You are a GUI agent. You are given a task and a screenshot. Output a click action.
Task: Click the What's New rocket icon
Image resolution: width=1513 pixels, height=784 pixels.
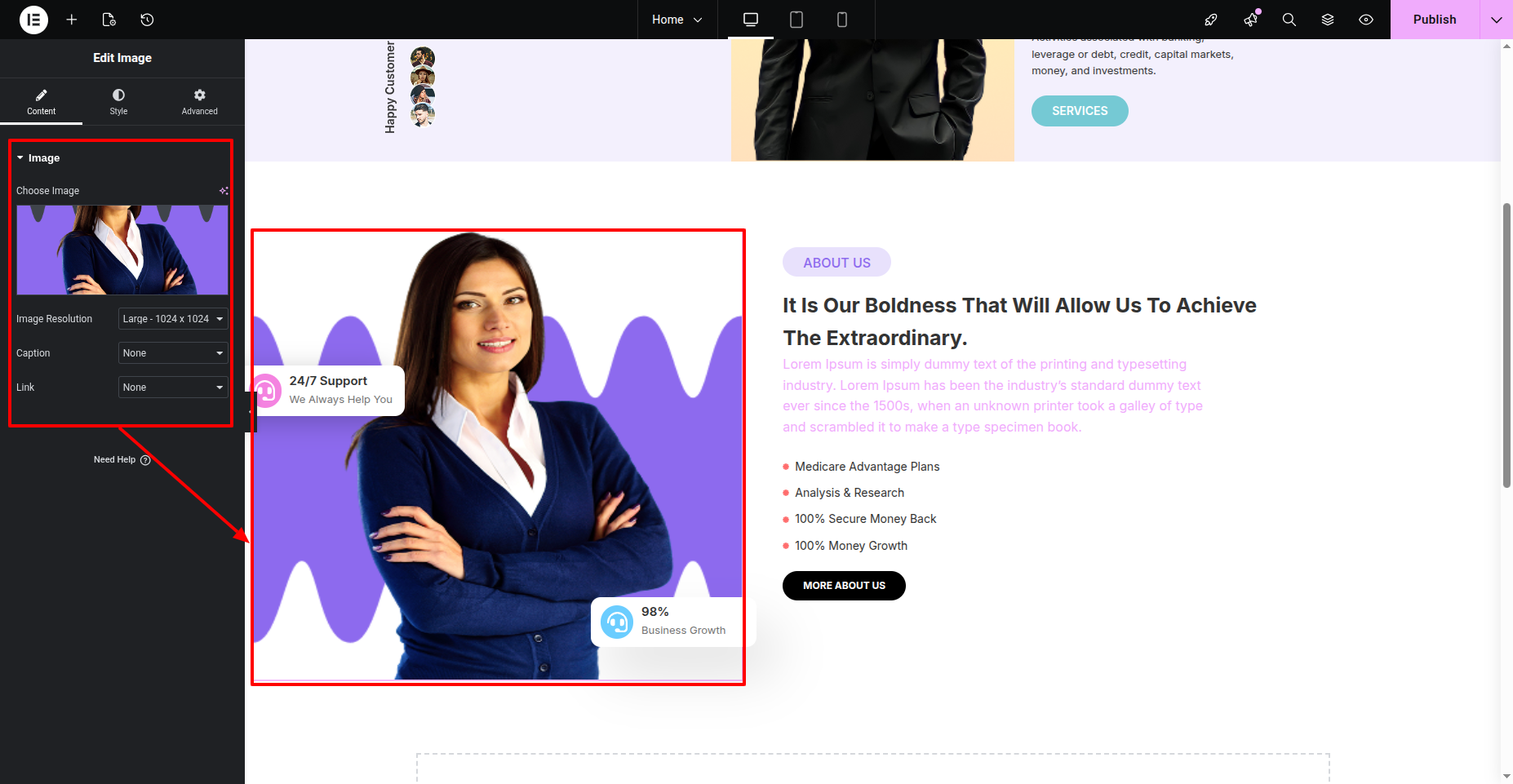click(1211, 20)
